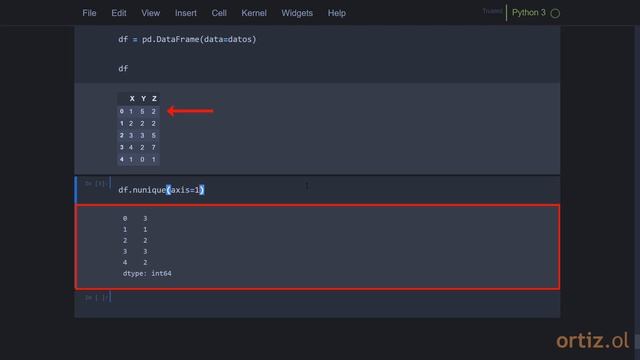
Task: Open the Help menu
Action: (x=337, y=13)
